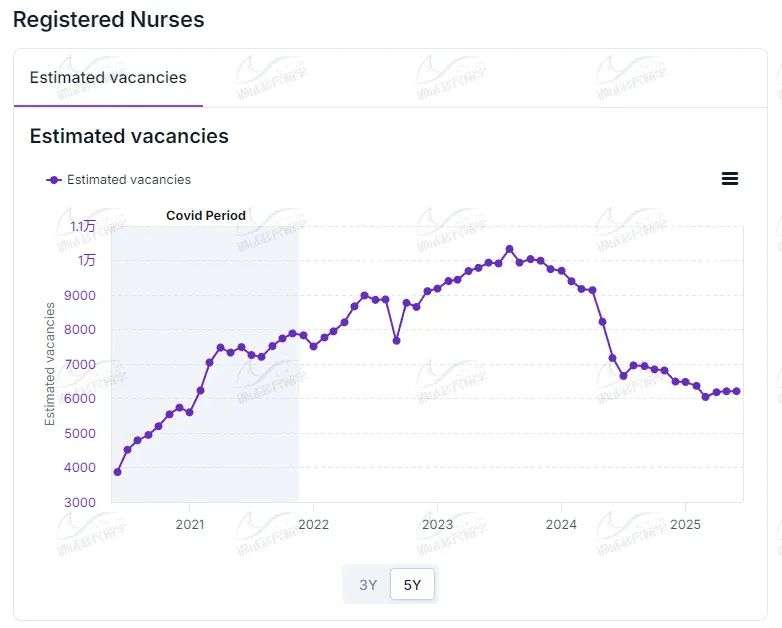Click the highest peak data point

(509, 249)
